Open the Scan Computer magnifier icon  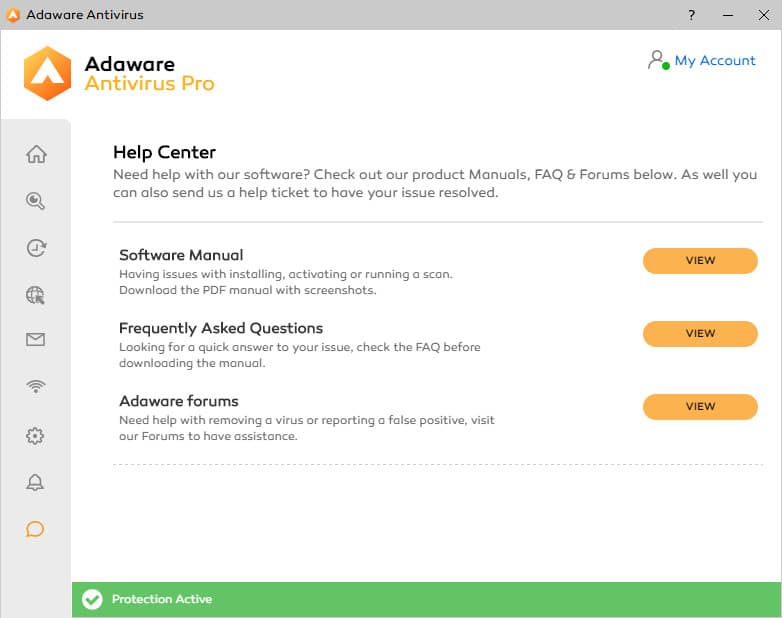click(x=35, y=201)
